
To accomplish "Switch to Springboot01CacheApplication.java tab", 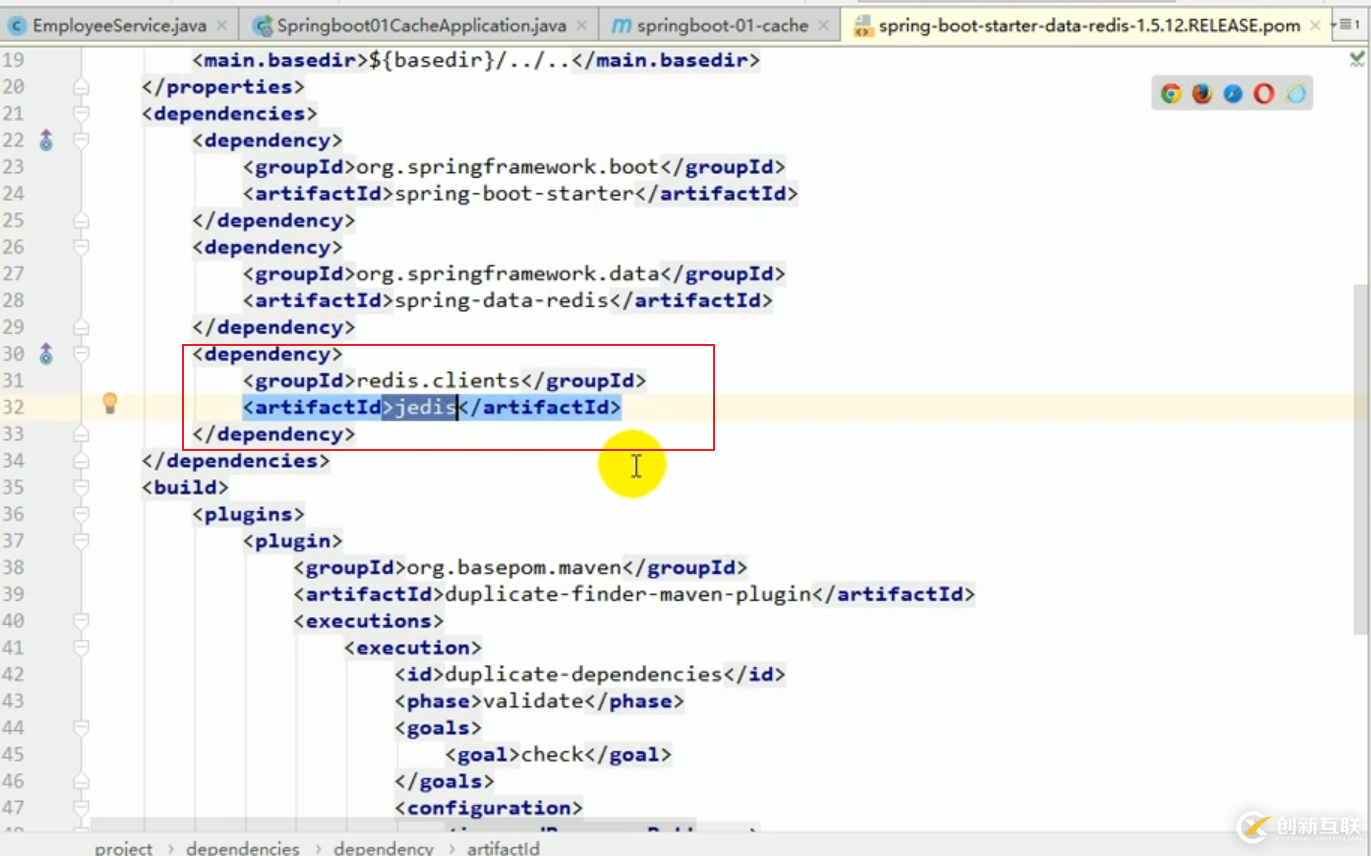I will point(420,25).
